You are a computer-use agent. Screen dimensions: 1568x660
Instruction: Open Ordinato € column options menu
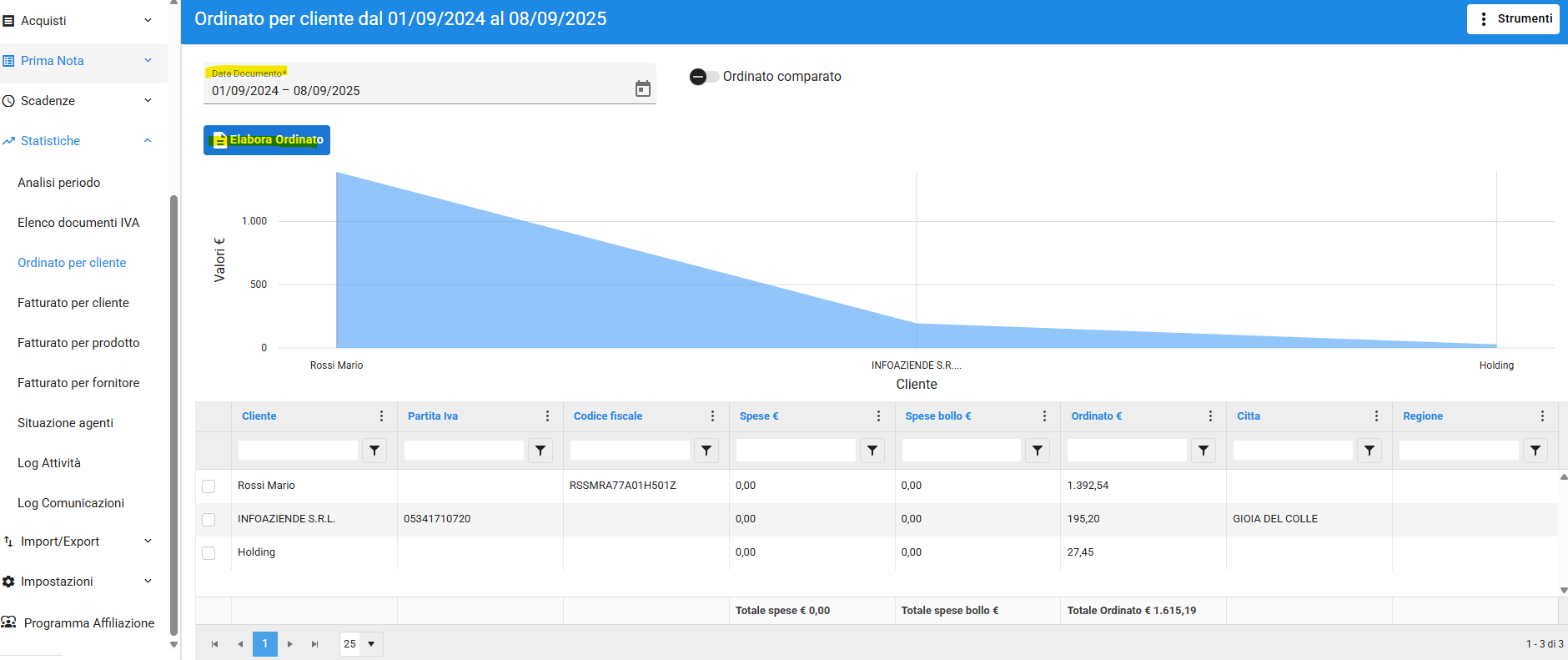pos(1210,416)
